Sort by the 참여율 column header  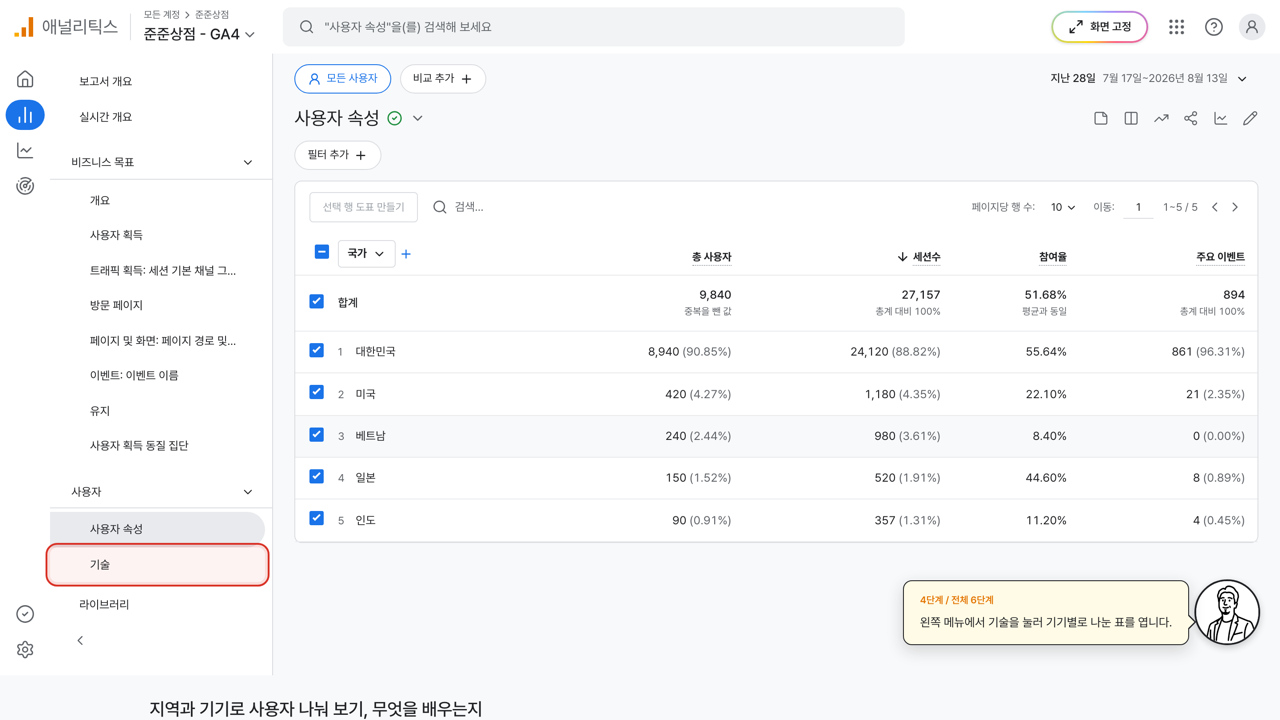tap(1052, 257)
